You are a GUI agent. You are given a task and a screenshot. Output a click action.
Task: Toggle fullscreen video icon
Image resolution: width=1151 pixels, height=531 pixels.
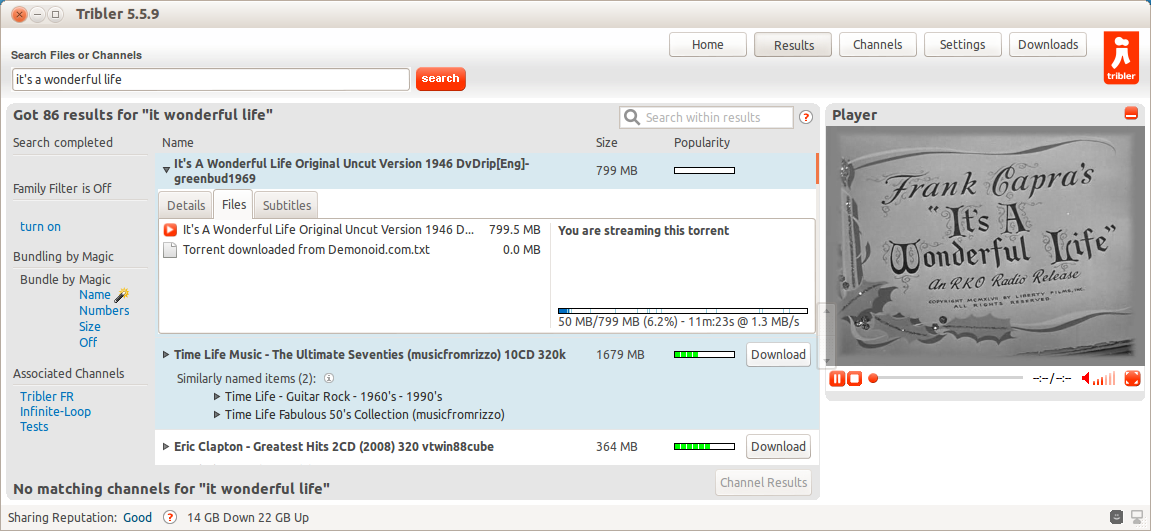click(1133, 378)
